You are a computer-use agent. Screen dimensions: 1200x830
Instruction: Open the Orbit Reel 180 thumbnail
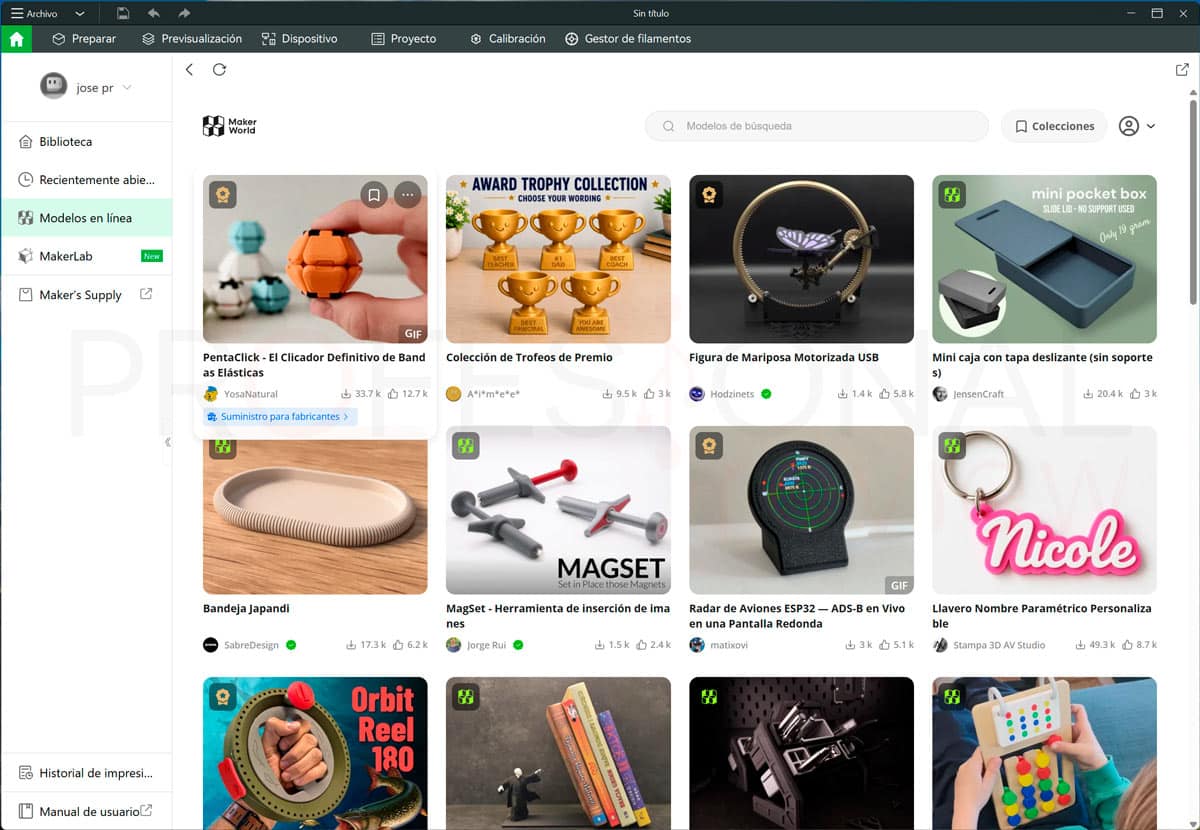pos(315,753)
